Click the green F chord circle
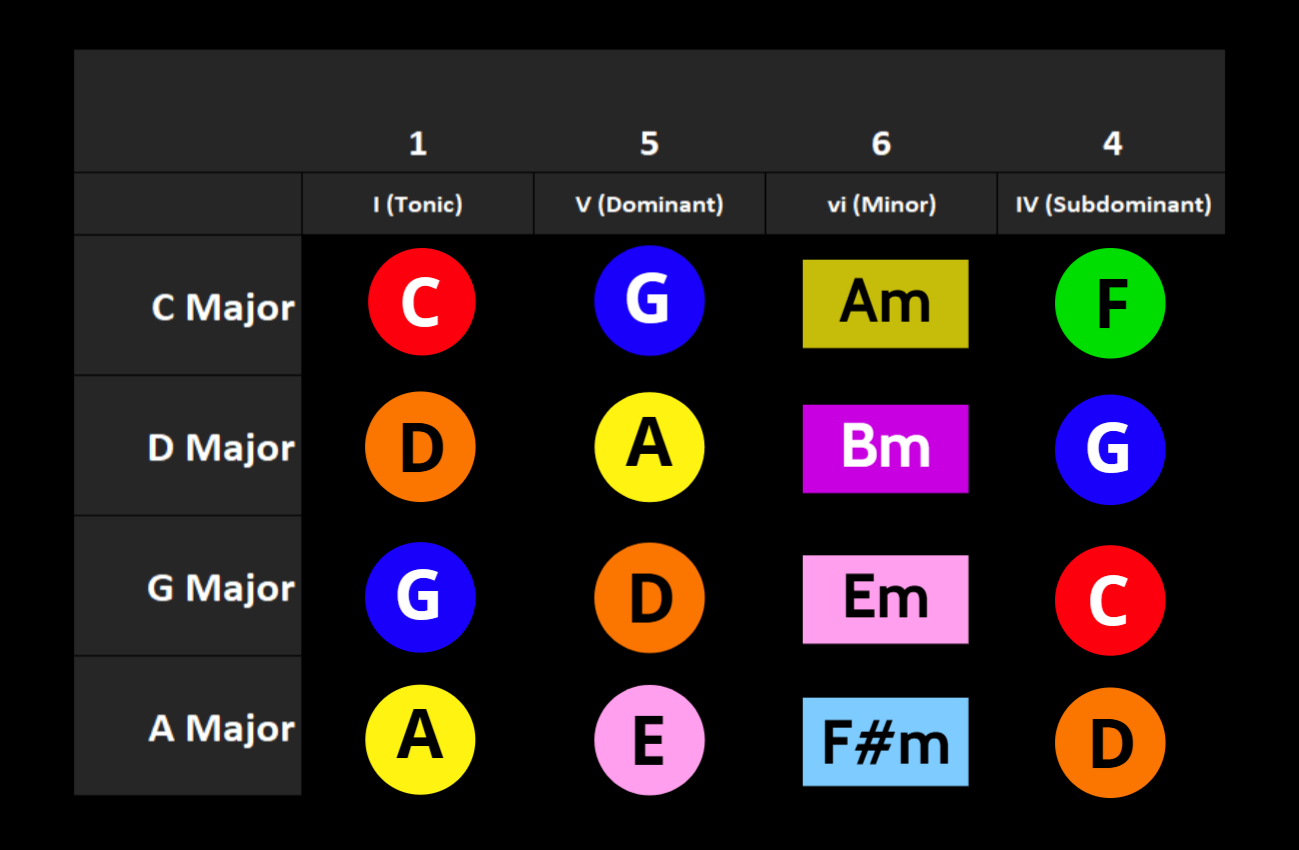1299x850 pixels. click(x=1110, y=303)
